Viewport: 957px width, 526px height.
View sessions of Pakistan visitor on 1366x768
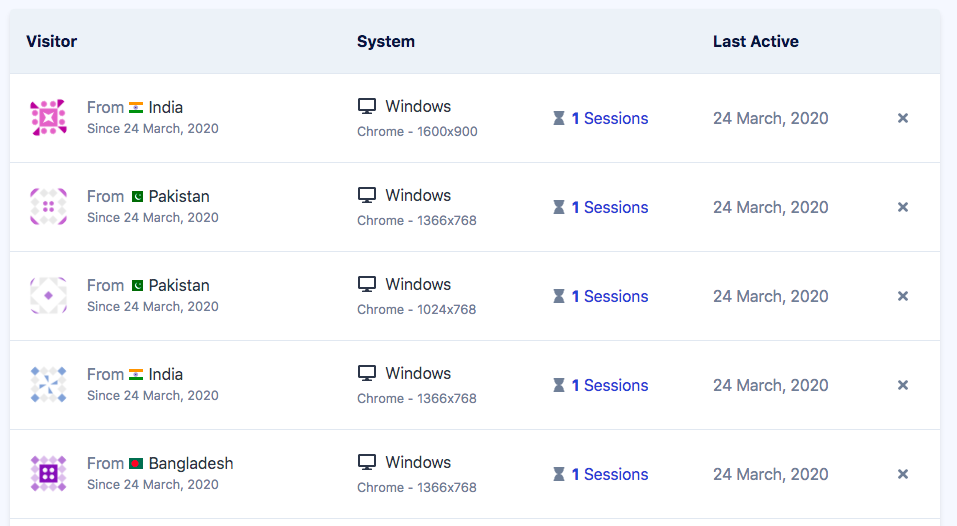609,207
